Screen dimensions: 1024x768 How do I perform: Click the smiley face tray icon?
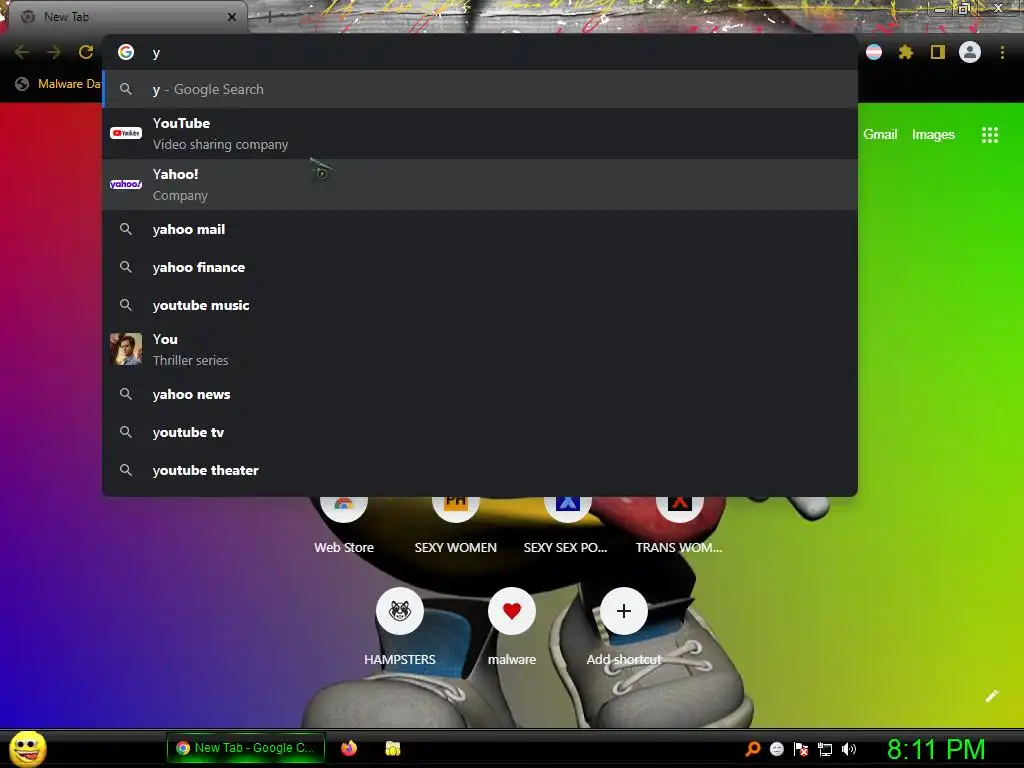(x=776, y=749)
